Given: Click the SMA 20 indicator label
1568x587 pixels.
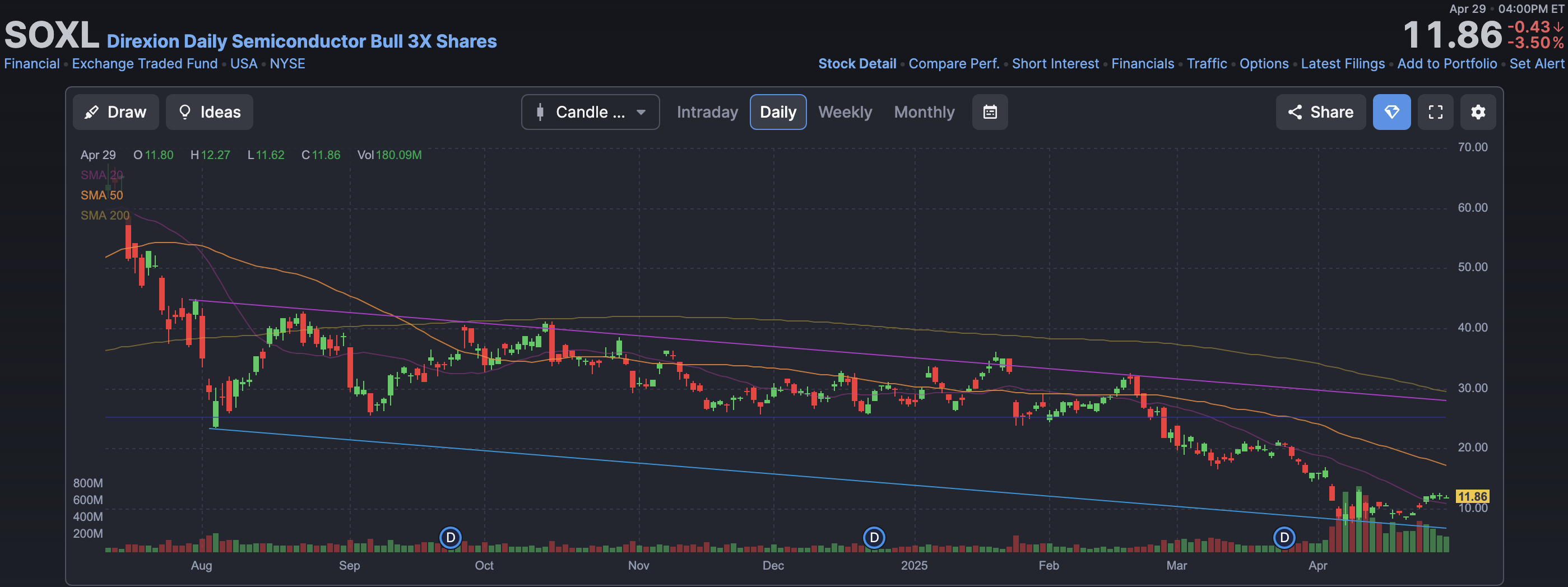Looking at the screenshot, I should (x=101, y=175).
